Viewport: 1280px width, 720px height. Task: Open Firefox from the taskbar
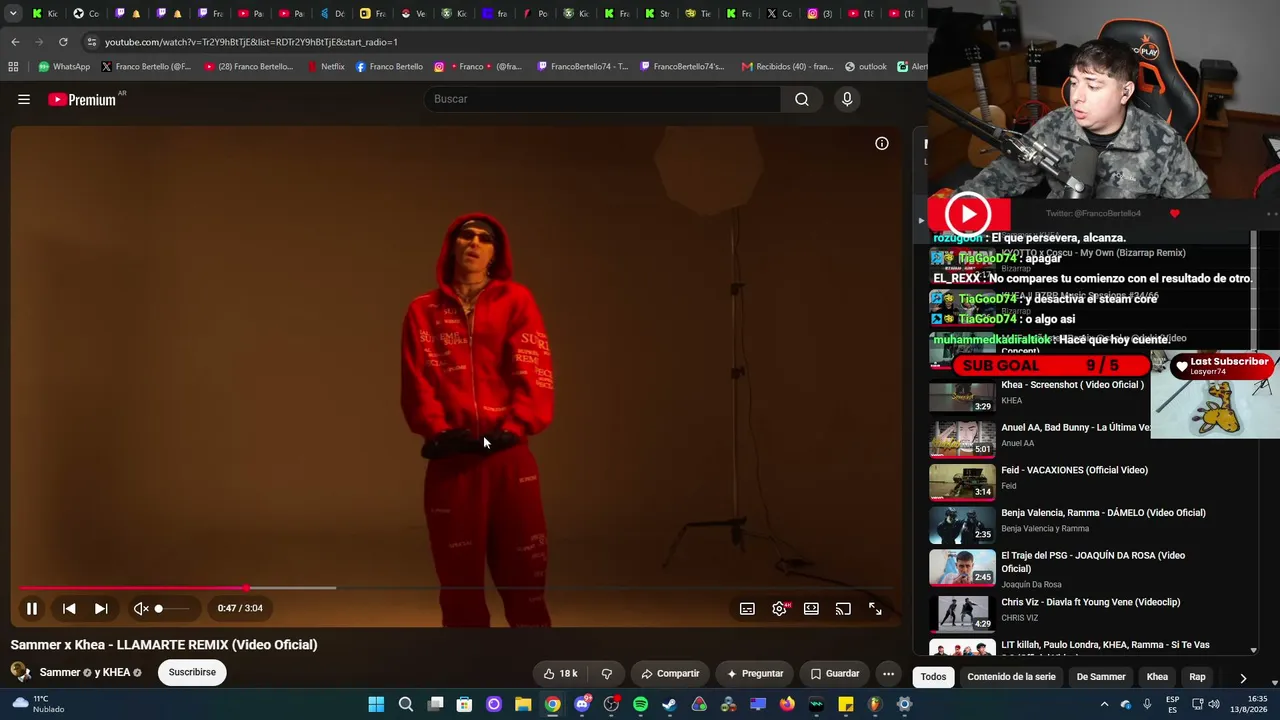(x=787, y=704)
